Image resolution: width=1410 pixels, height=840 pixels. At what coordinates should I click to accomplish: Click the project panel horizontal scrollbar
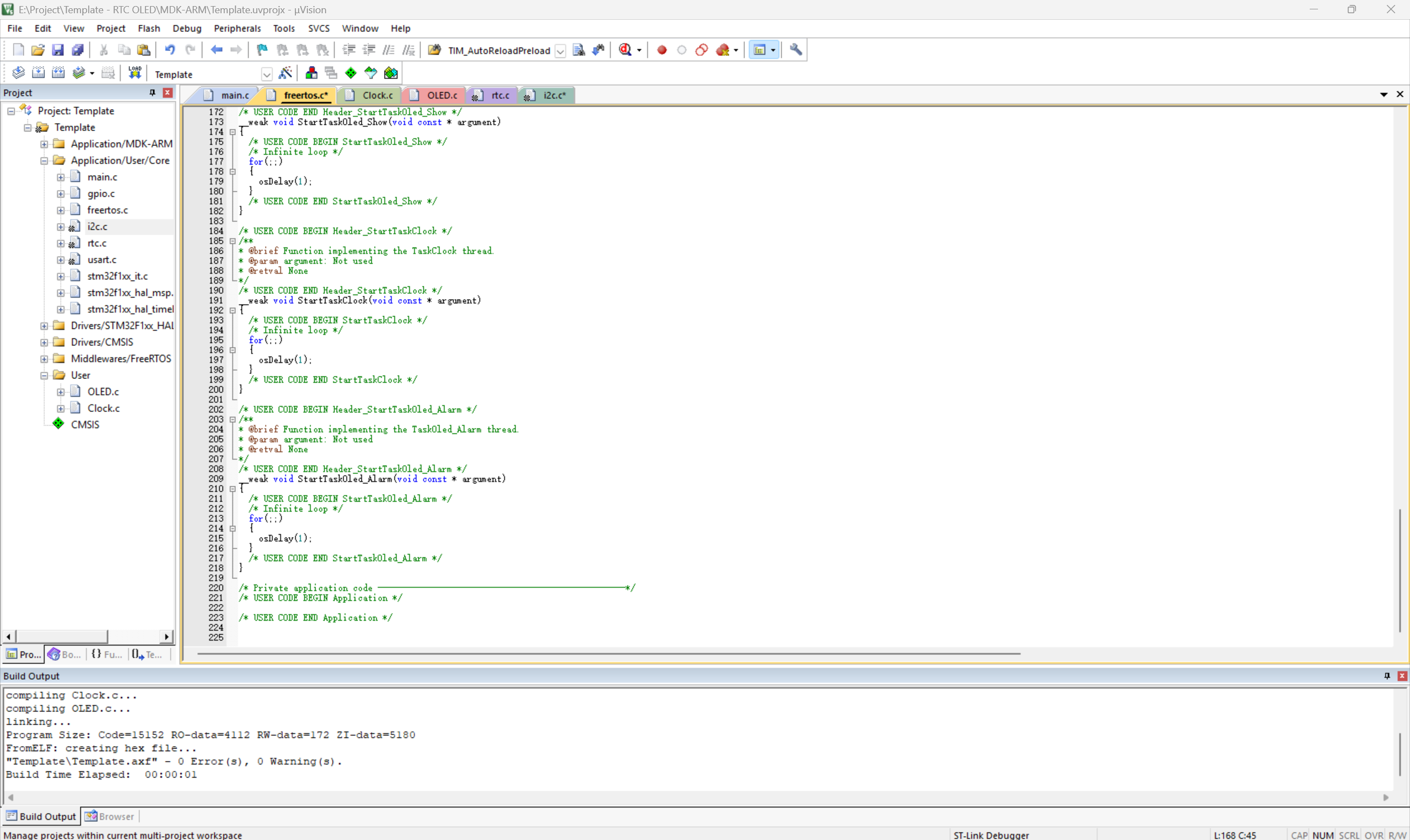pyautogui.click(x=61, y=636)
